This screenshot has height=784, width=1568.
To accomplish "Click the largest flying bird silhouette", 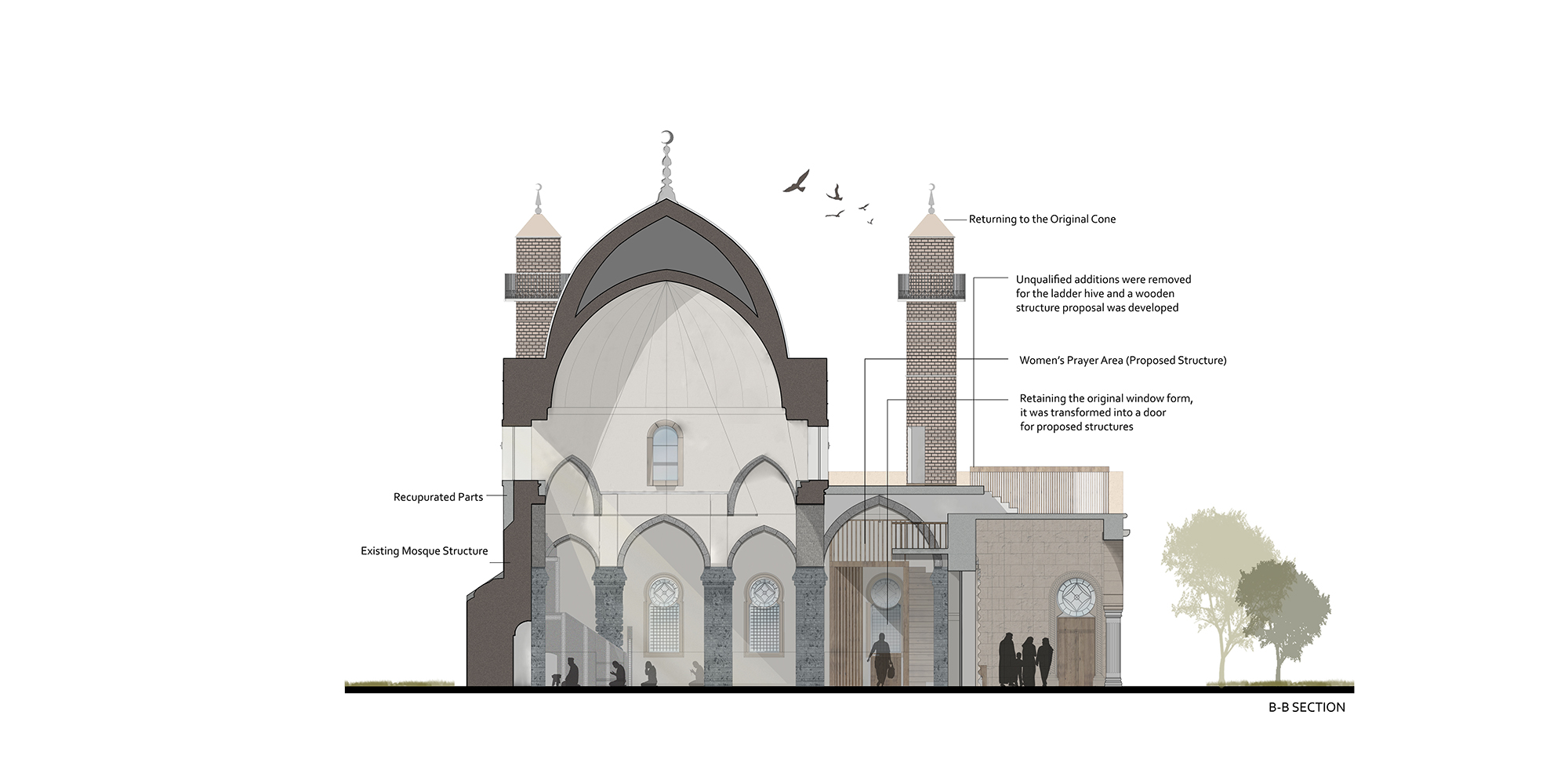I will tap(796, 182).
